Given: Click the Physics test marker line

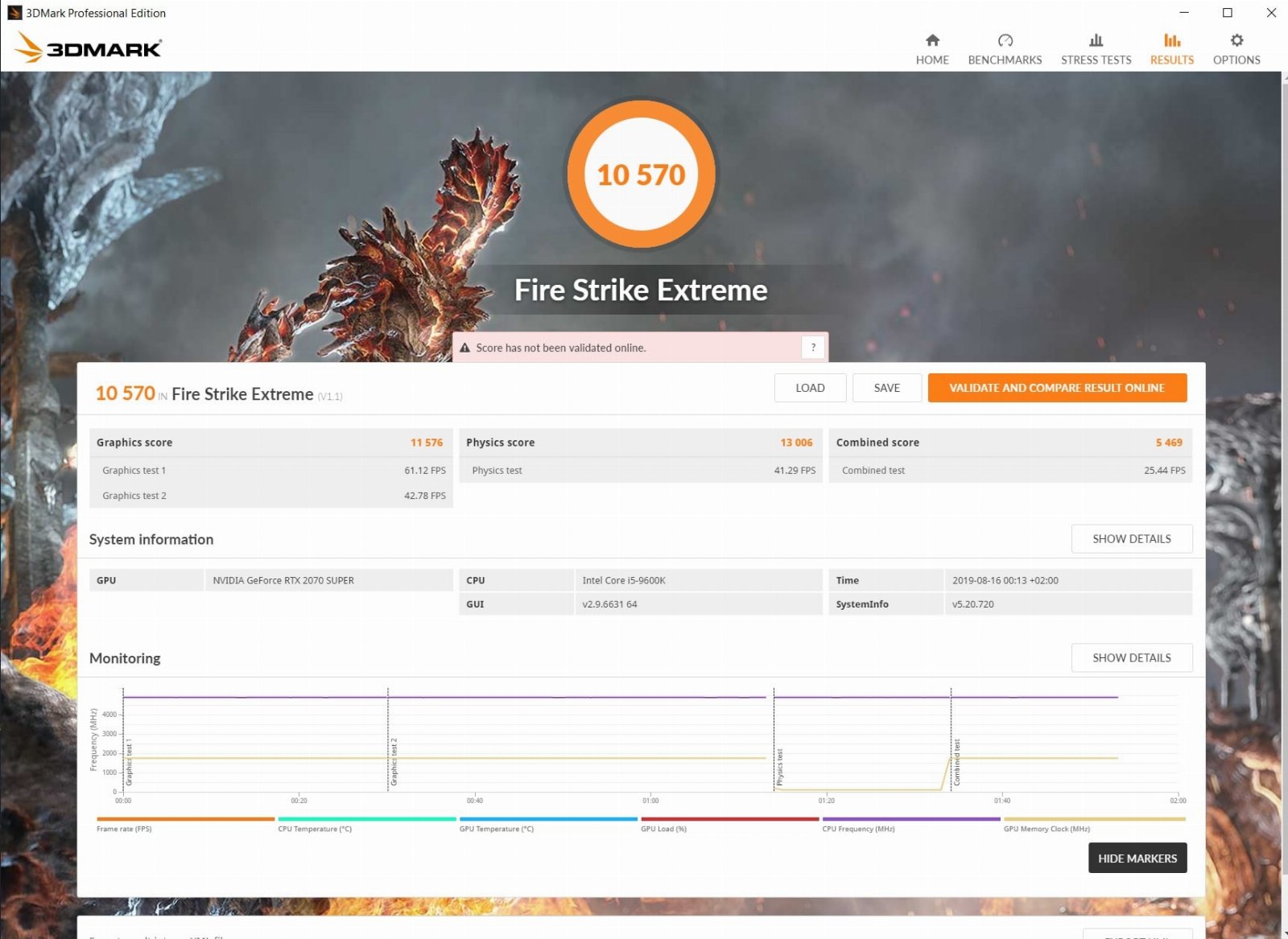Looking at the screenshot, I should tap(774, 740).
